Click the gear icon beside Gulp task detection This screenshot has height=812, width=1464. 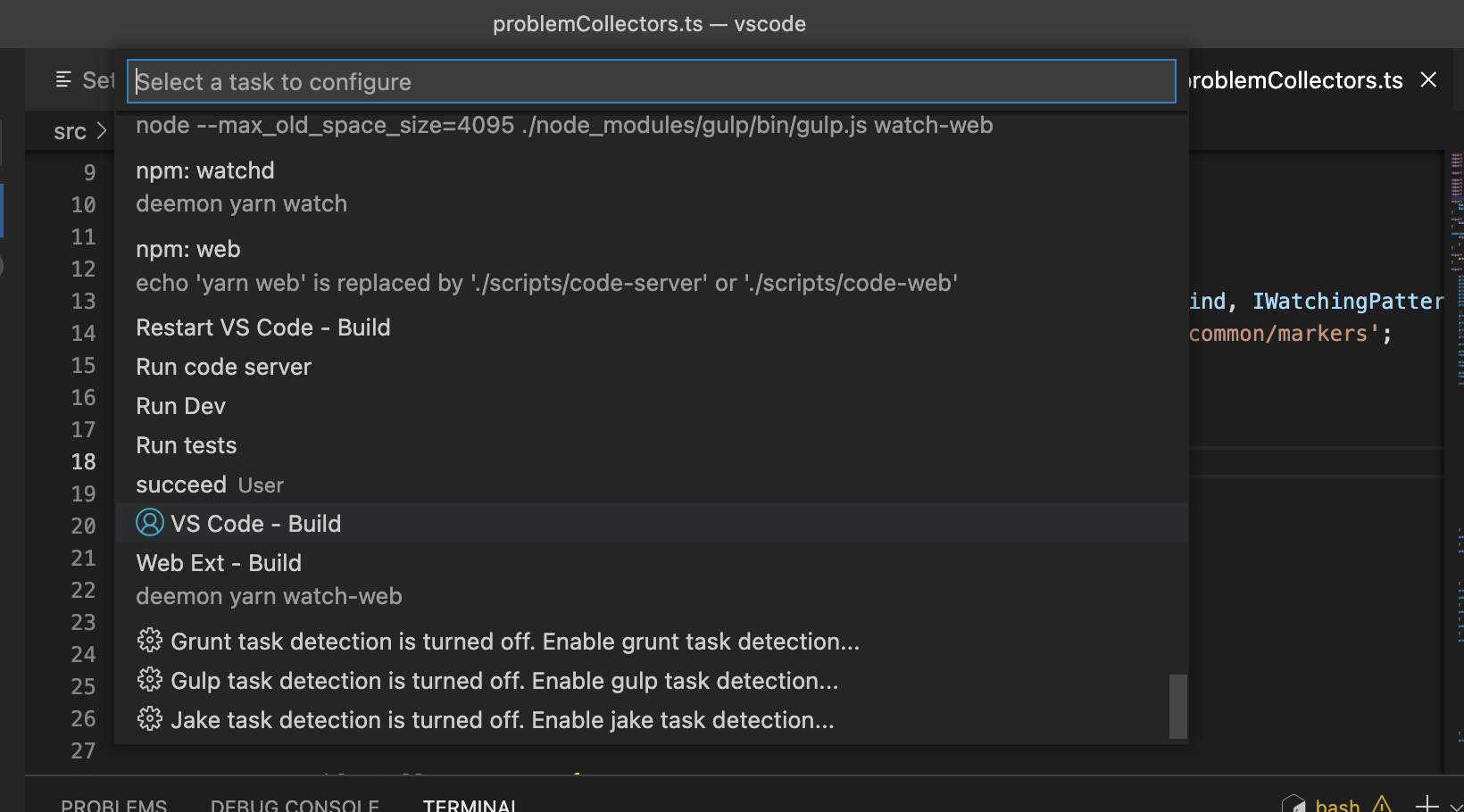click(x=149, y=680)
